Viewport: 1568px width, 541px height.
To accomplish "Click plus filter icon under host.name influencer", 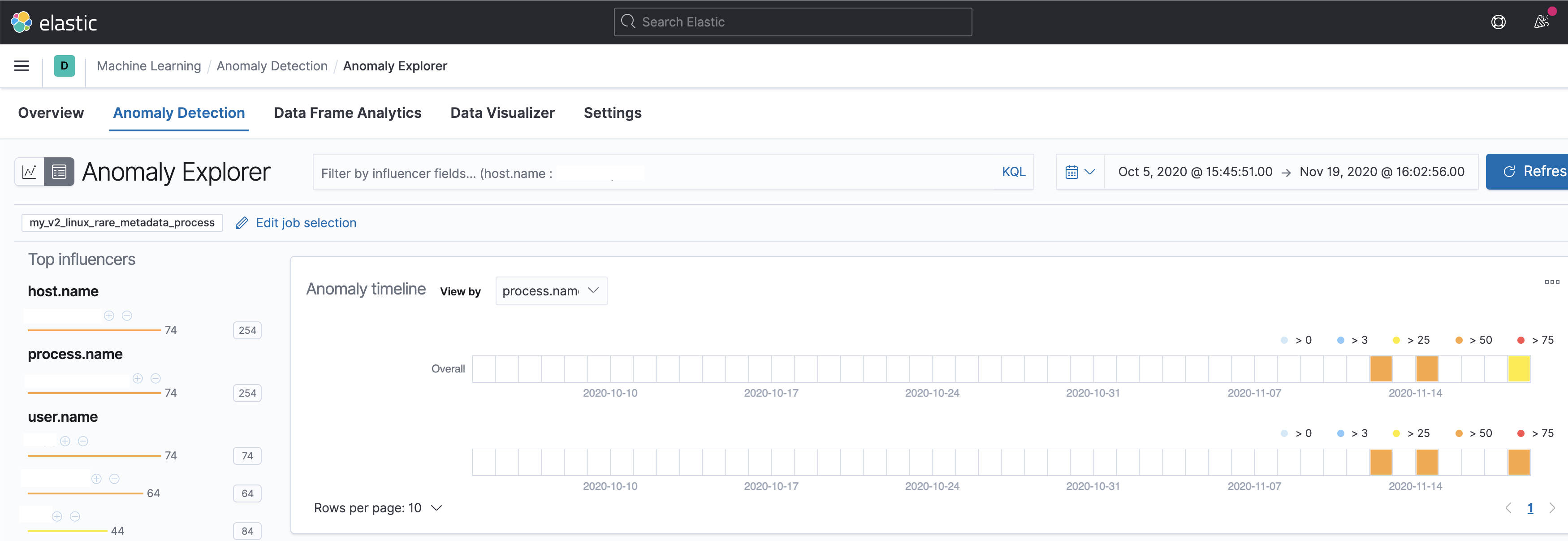I will 109,316.
